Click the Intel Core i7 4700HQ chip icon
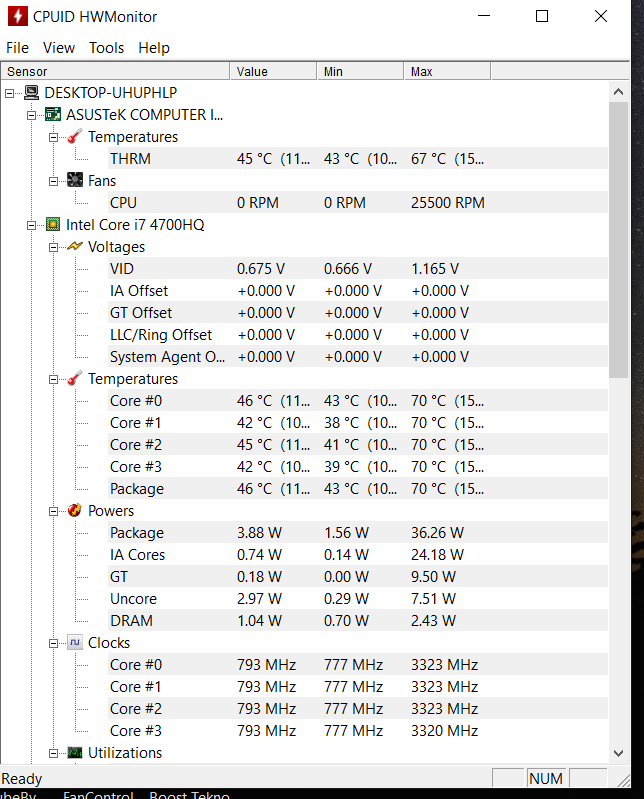Screen dimensions: 644x799 click(x=53, y=225)
